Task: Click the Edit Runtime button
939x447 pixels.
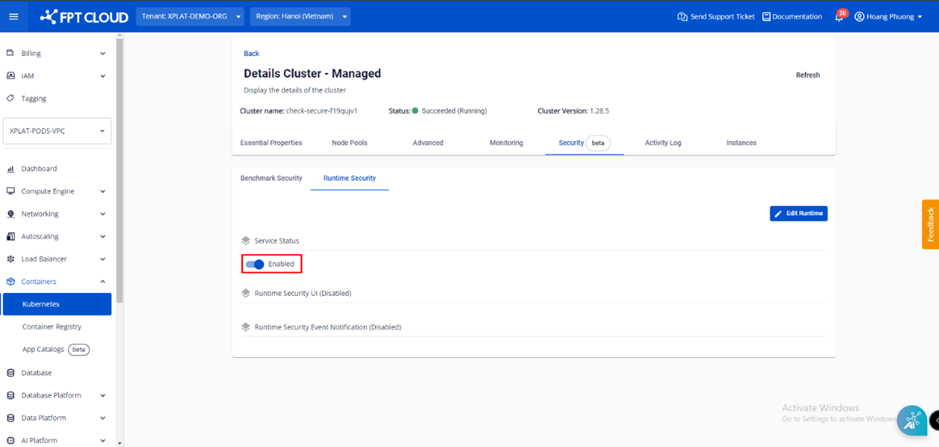Action: (798, 213)
